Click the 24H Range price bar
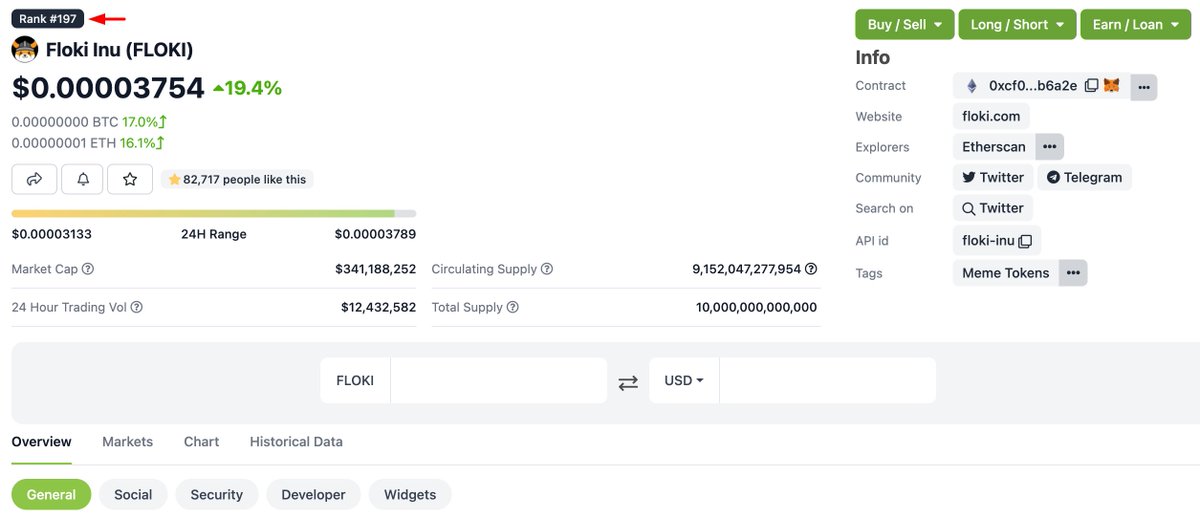 (214, 213)
